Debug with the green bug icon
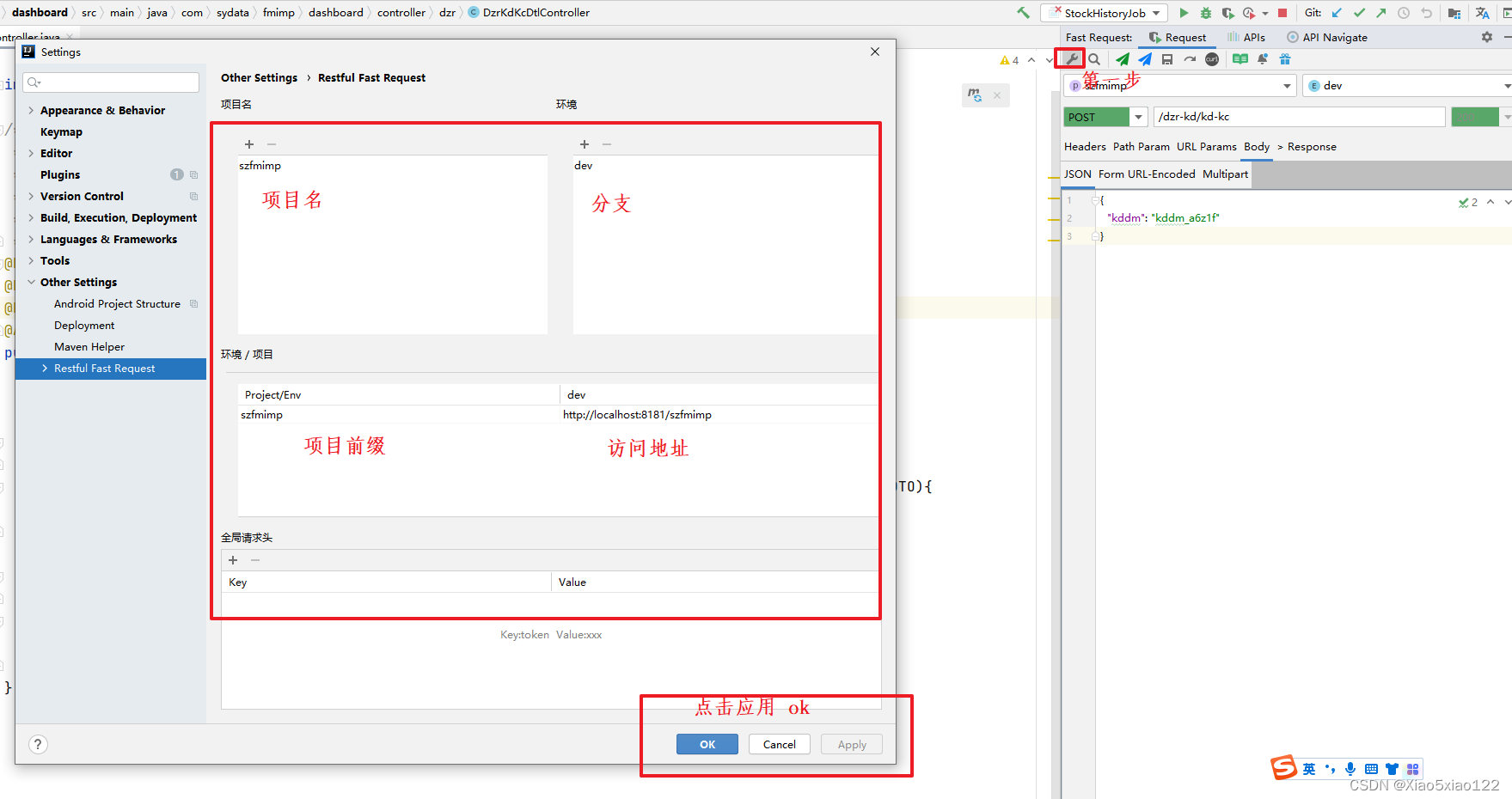 (1206, 13)
